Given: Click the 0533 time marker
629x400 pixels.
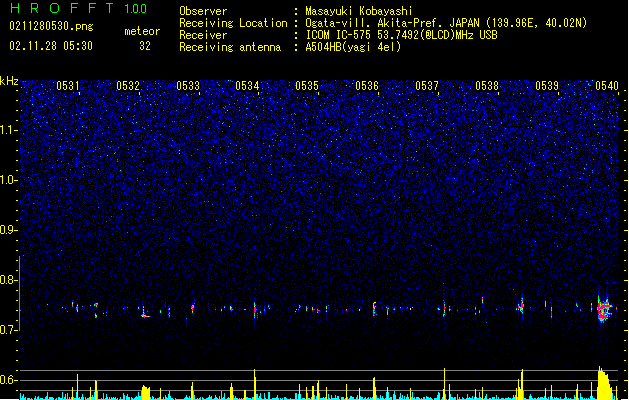Looking at the screenshot, I should tap(188, 86).
